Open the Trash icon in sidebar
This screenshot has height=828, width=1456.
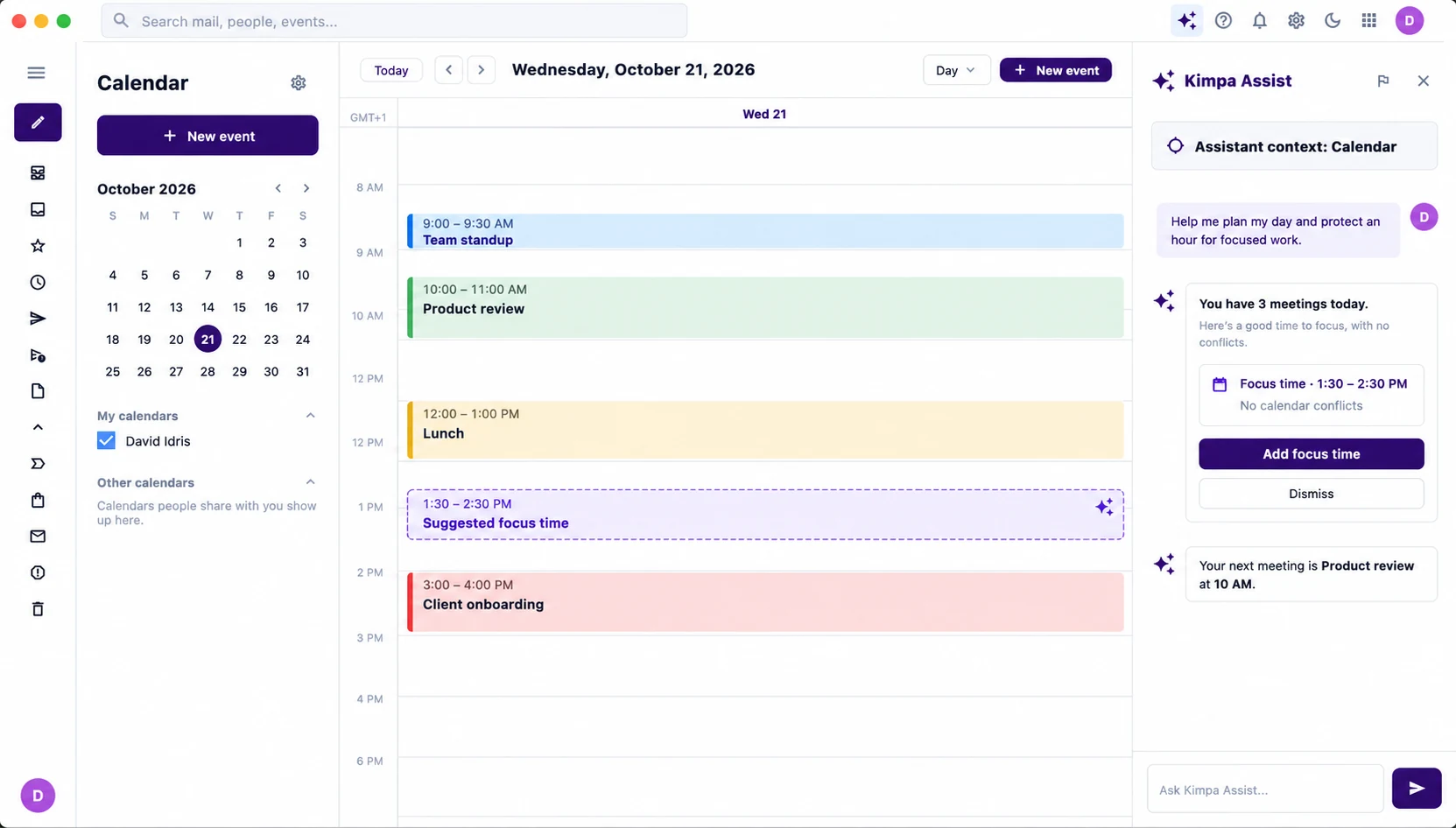[38, 609]
